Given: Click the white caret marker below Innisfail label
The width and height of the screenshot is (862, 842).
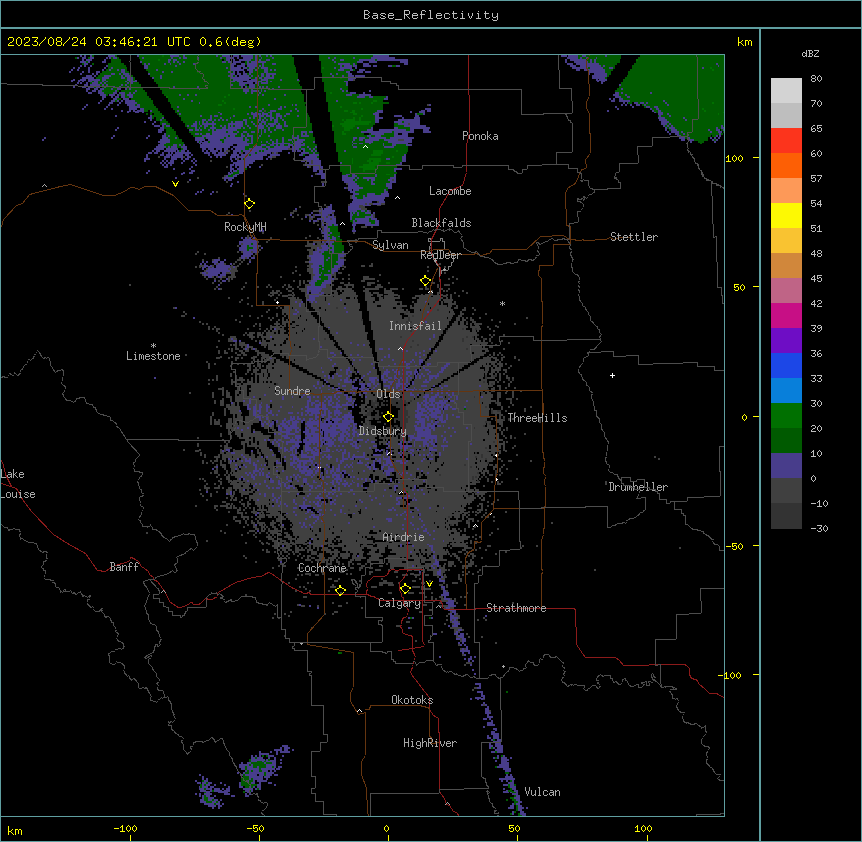Looking at the screenshot, I should pyautogui.click(x=400, y=348).
